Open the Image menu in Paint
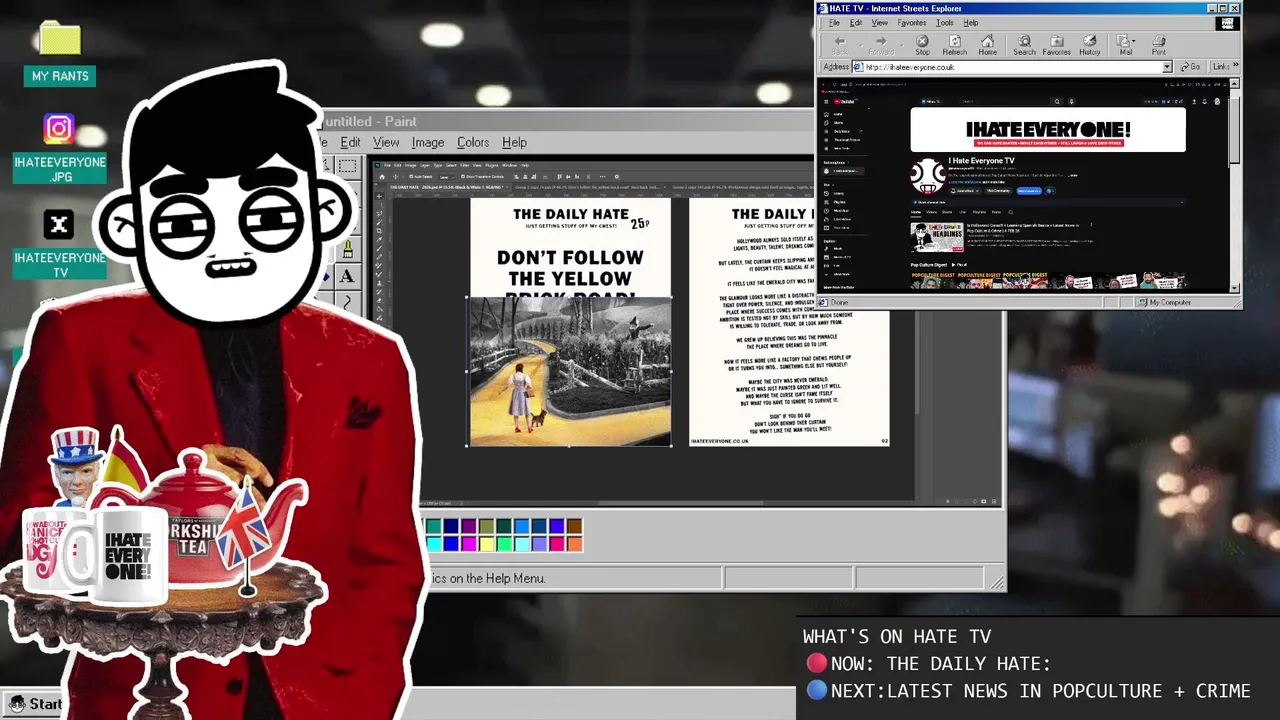The width and height of the screenshot is (1280, 720). [x=428, y=142]
